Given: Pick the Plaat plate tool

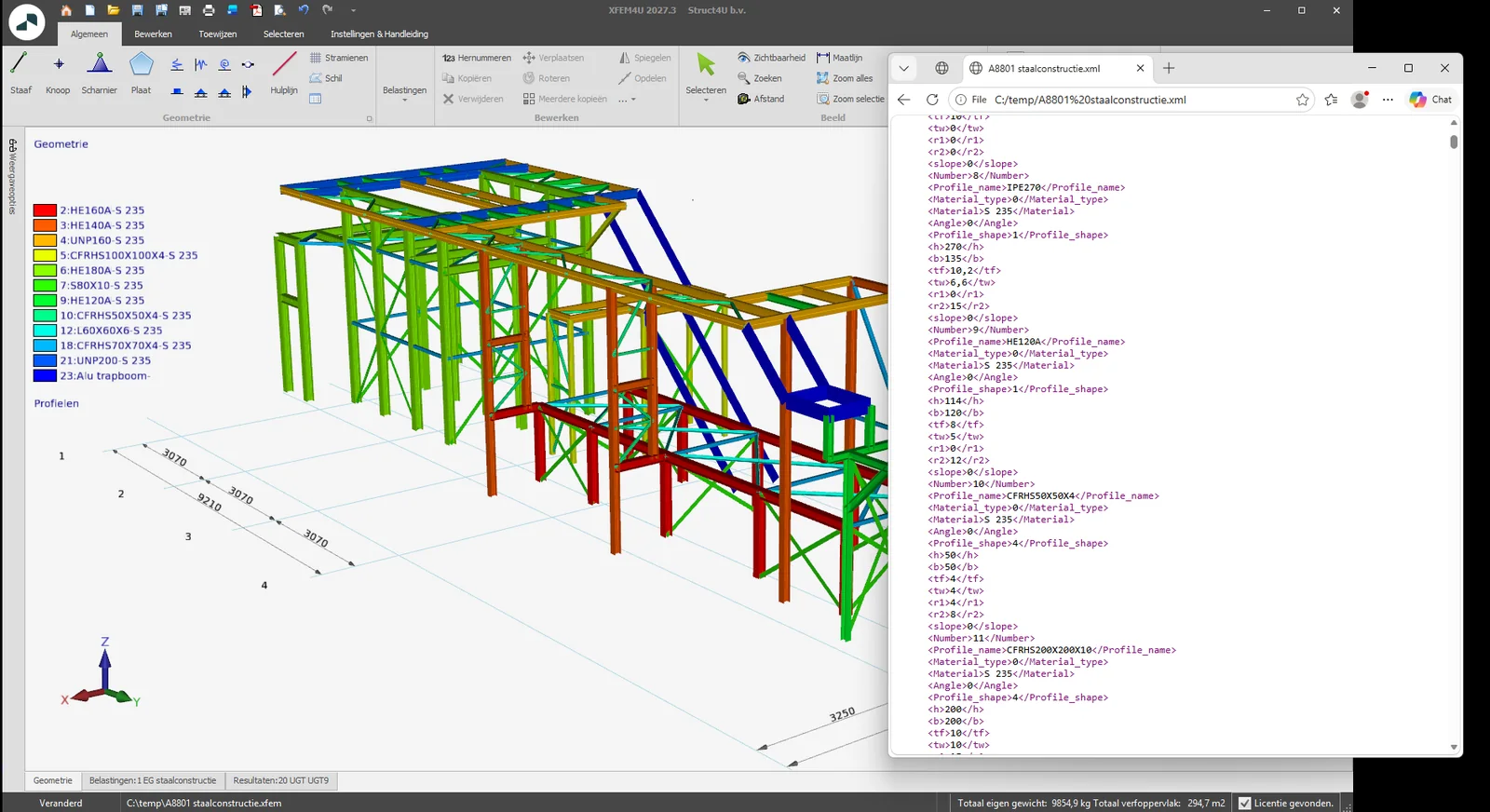Looking at the screenshot, I should pyautogui.click(x=141, y=74).
